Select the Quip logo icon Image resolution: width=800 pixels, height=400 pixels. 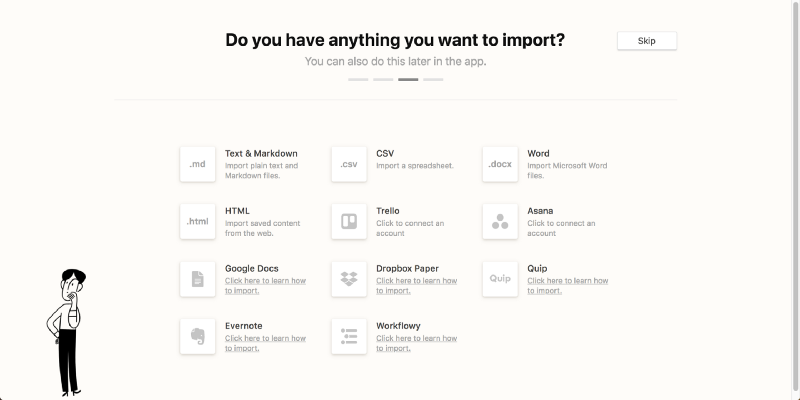500,279
